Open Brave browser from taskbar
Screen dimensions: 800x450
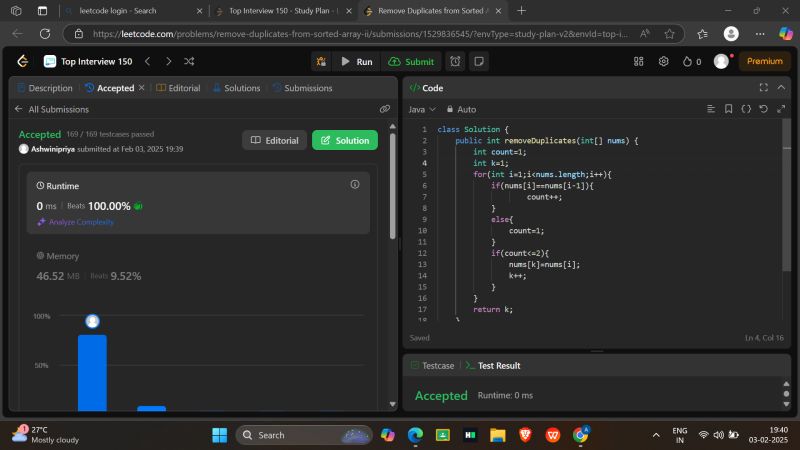point(525,435)
